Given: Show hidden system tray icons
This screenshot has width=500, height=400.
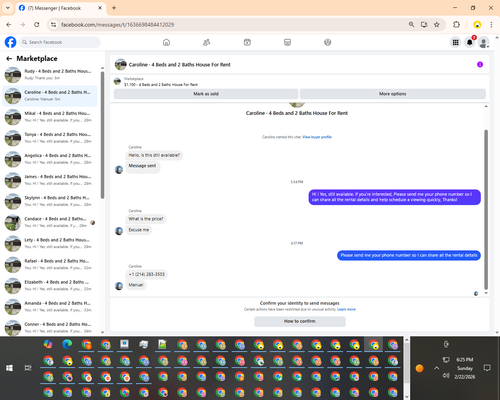Looking at the screenshot, I should pyautogui.click(x=436, y=368).
